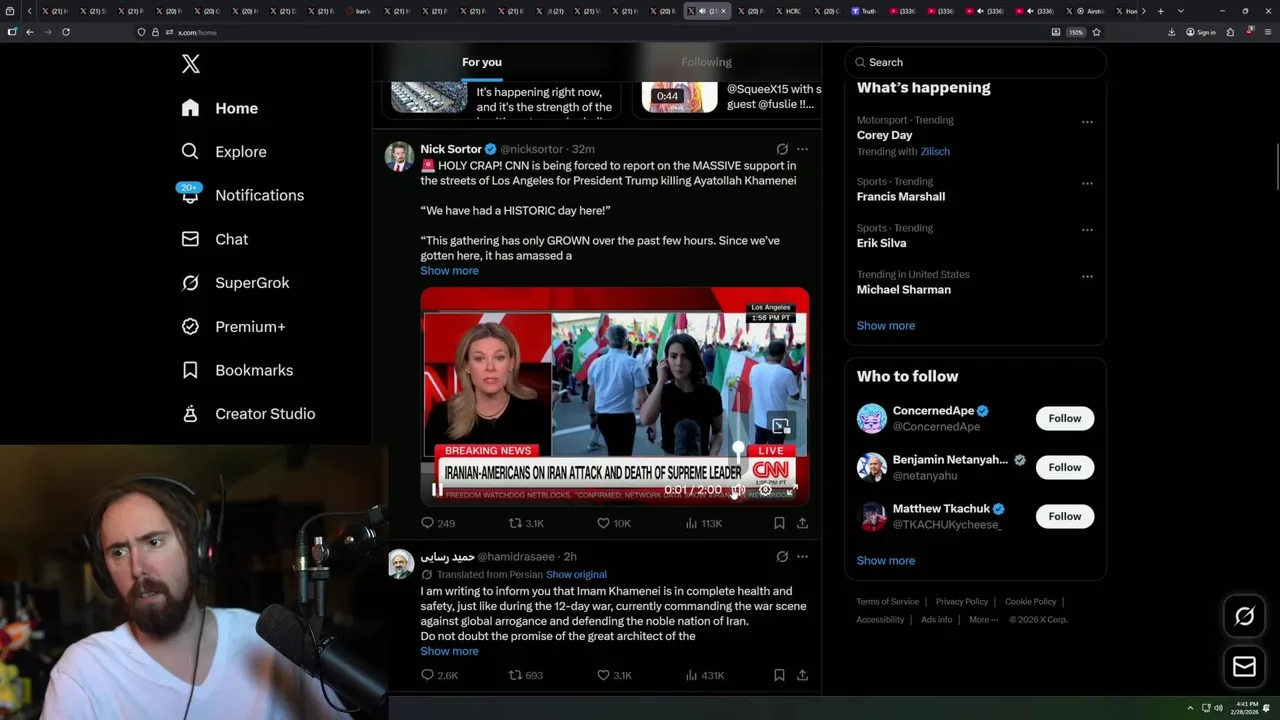Image resolution: width=1280 pixels, height=720 pixels.
Task: Open more options on Nick Sortor post
Action: pyautogui.click(x=802, y=149)
